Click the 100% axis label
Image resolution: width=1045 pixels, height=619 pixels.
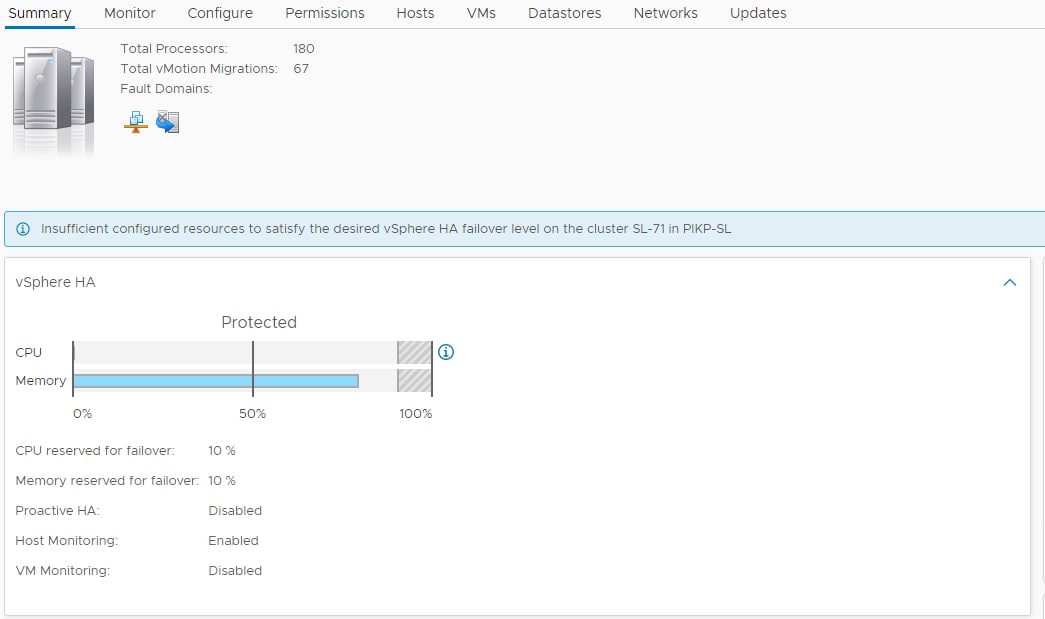416,414
